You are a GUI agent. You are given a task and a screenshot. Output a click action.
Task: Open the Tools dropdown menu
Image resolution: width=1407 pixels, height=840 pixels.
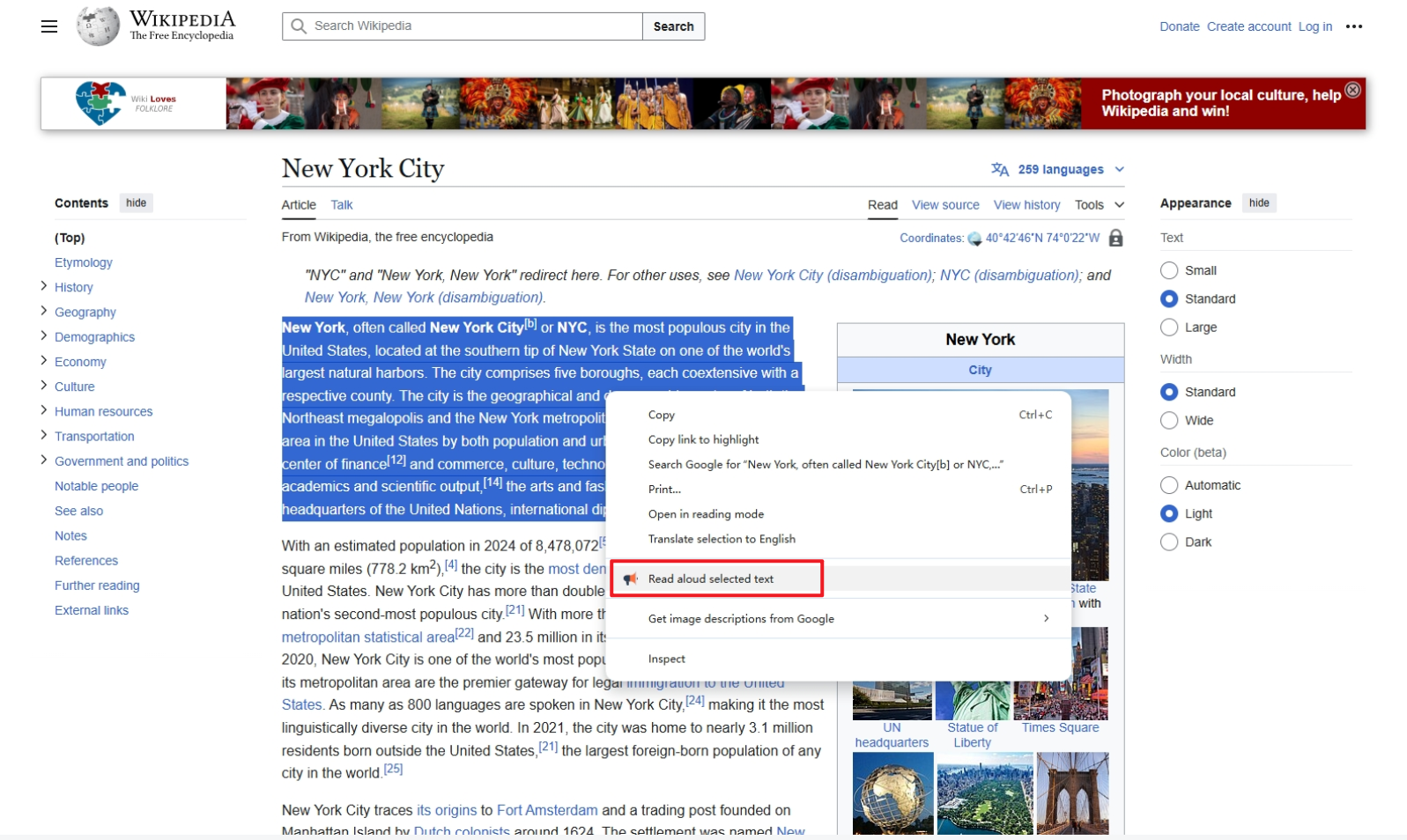[x=1100, y=205]
